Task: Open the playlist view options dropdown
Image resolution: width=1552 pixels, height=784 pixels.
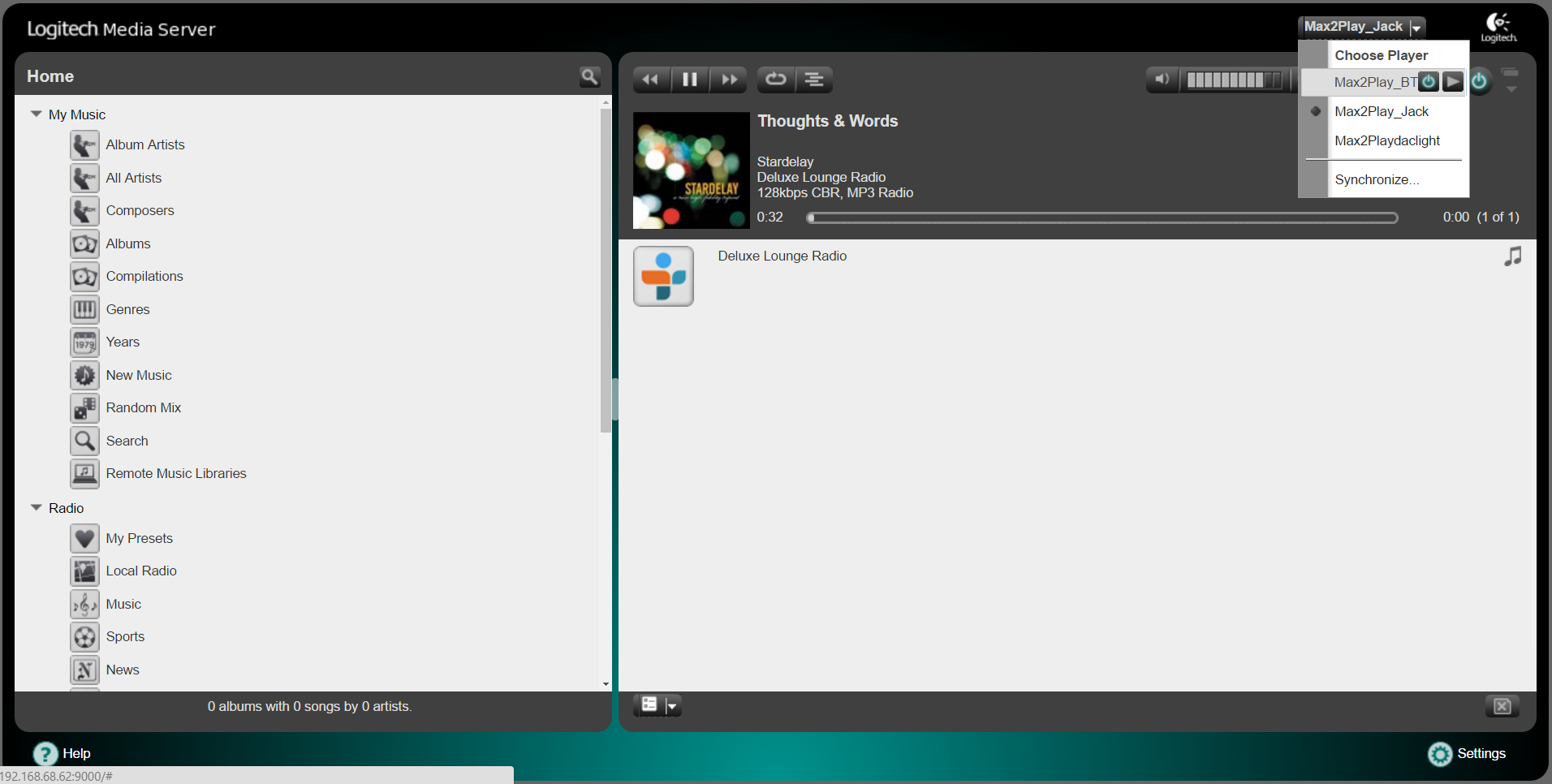Action: [x=657, y=705]
